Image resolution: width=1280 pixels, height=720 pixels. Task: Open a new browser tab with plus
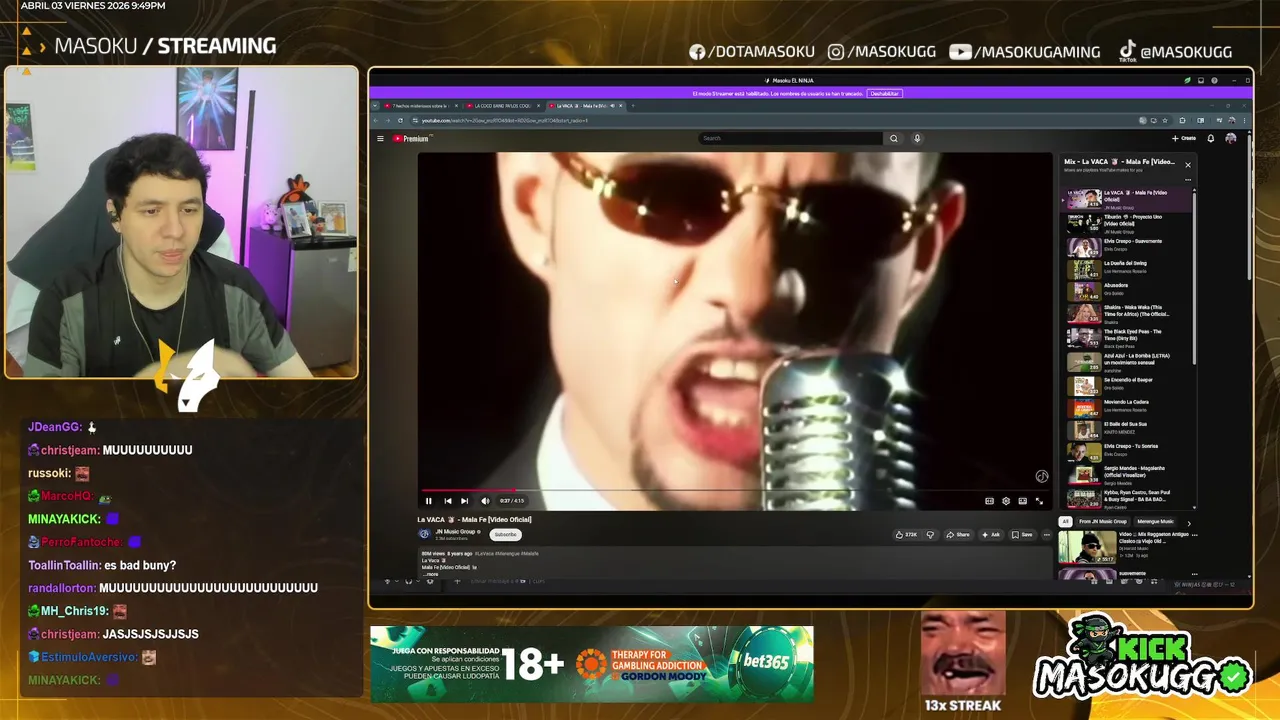point(633,106)
